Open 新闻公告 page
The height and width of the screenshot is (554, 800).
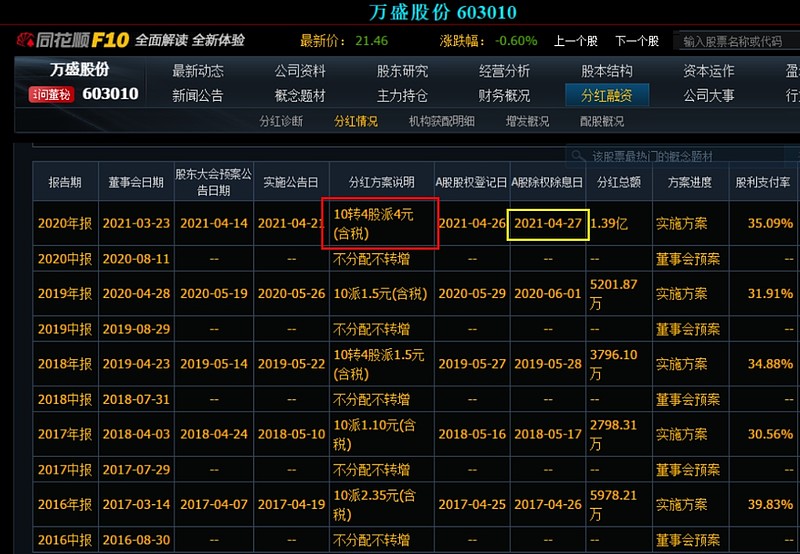197,96
